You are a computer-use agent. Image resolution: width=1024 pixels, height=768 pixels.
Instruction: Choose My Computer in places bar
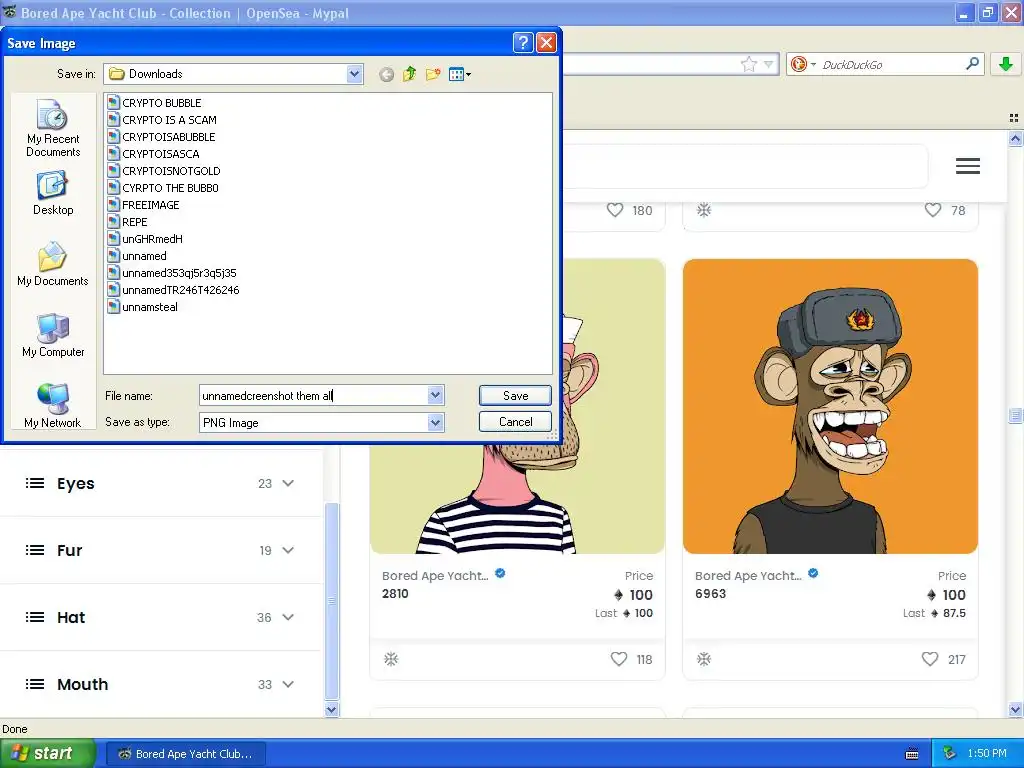[53, 335]
